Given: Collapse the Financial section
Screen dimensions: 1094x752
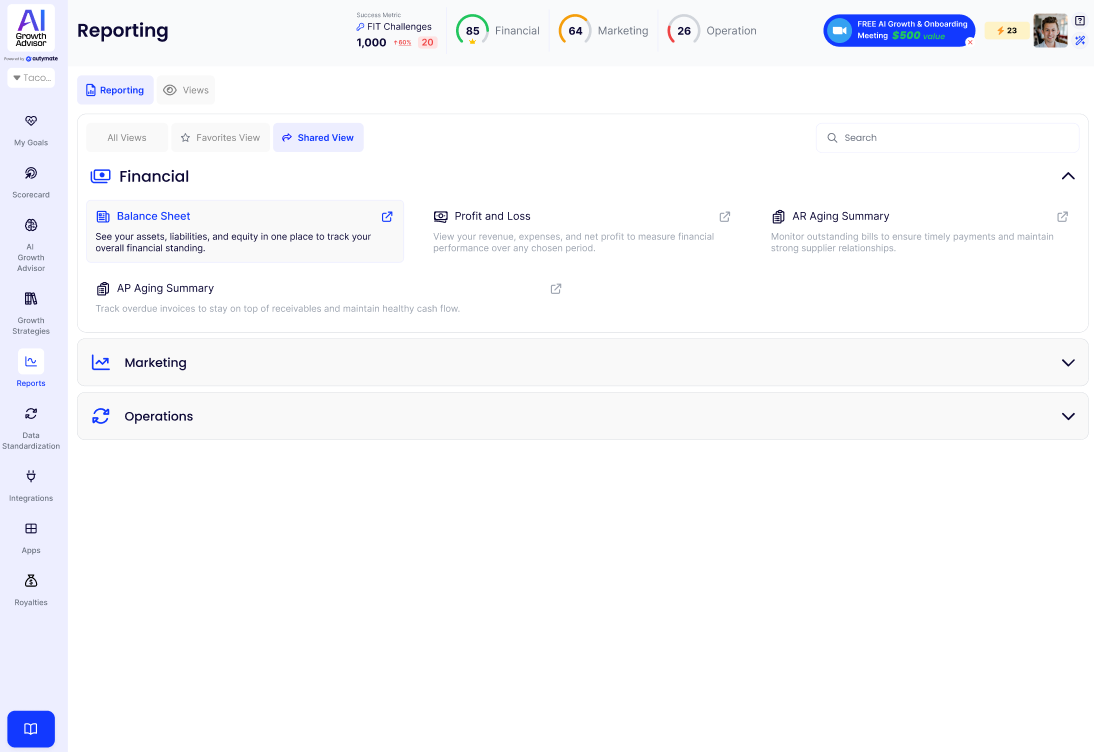Looking at the screenshot, I should pos(1068,176).
